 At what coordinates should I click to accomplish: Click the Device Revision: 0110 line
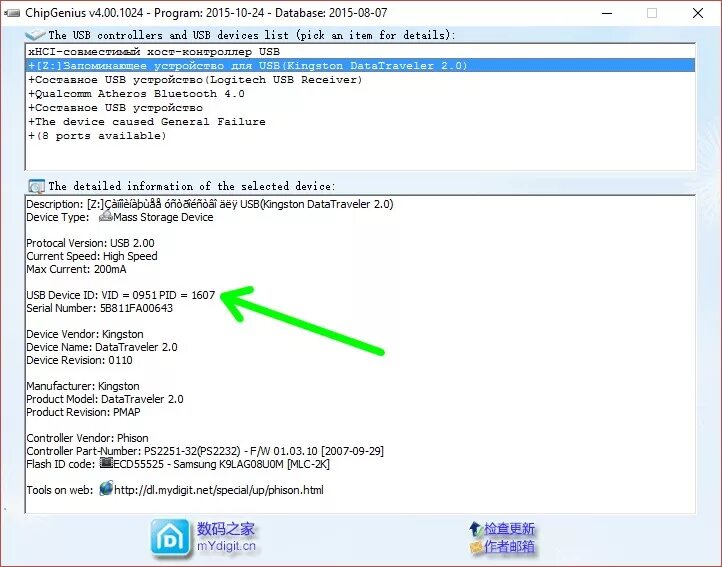click(x=79, y=360)
